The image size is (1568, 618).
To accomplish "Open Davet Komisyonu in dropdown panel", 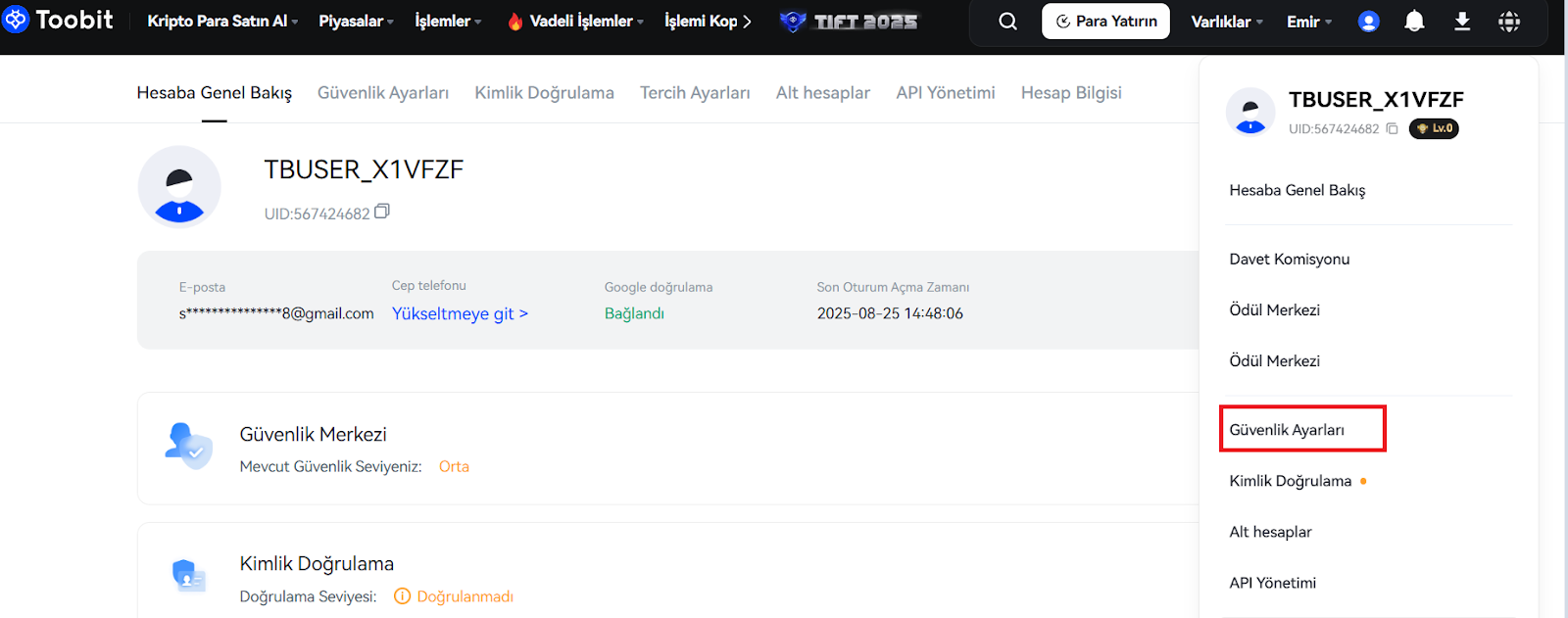I will click(x=1290, y=259).
